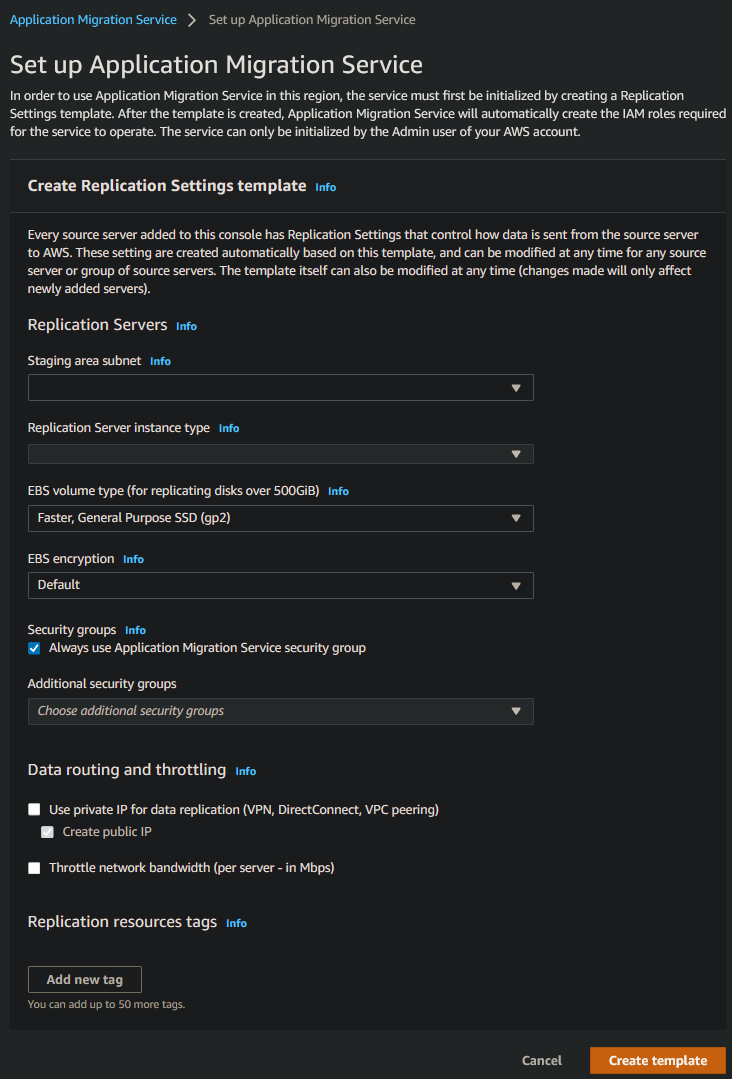Click the Create template button
This screenshot has height=1079, width=732.
tap(657, 1060)
